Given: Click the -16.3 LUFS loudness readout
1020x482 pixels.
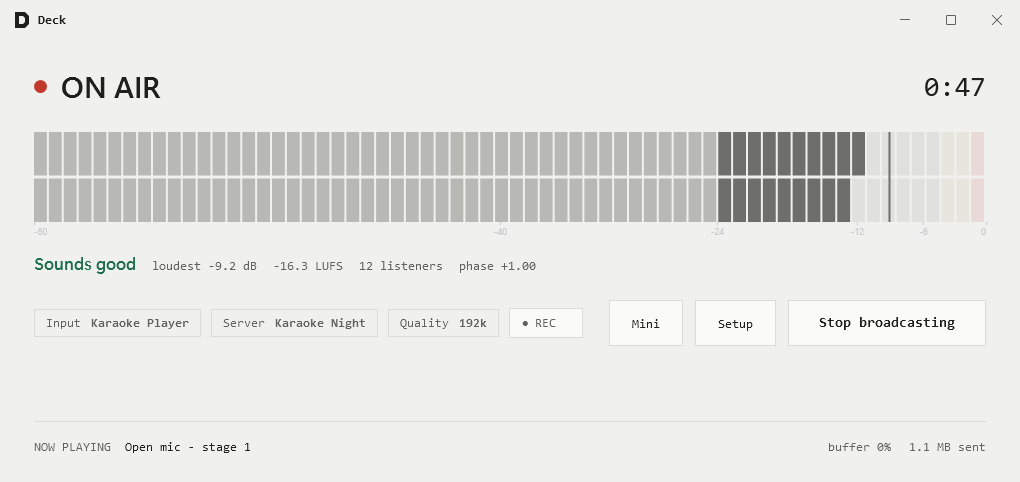Looking at the screenshot, I should (x=308, y=266).
